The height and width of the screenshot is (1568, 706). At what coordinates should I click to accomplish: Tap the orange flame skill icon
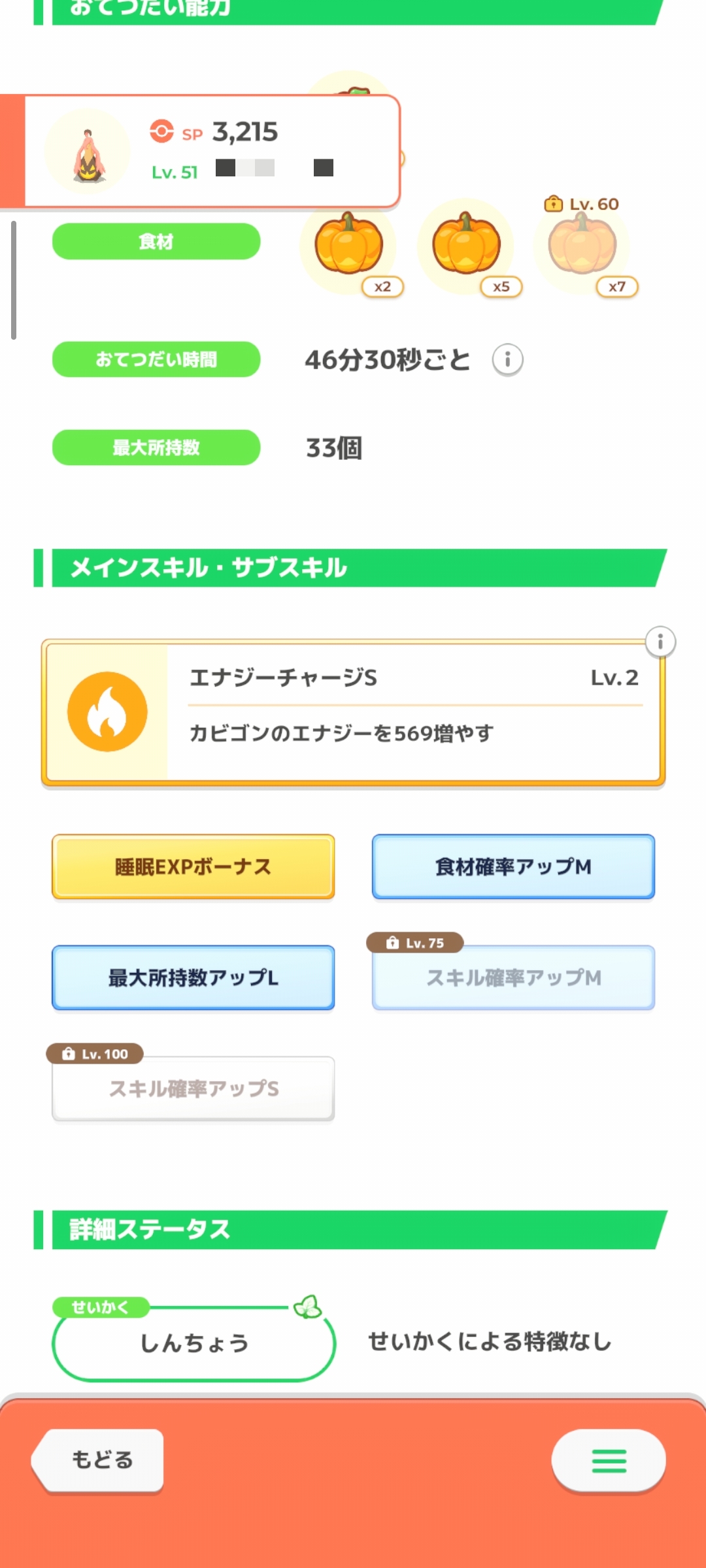pyautogui.click(x=107, y=711)
